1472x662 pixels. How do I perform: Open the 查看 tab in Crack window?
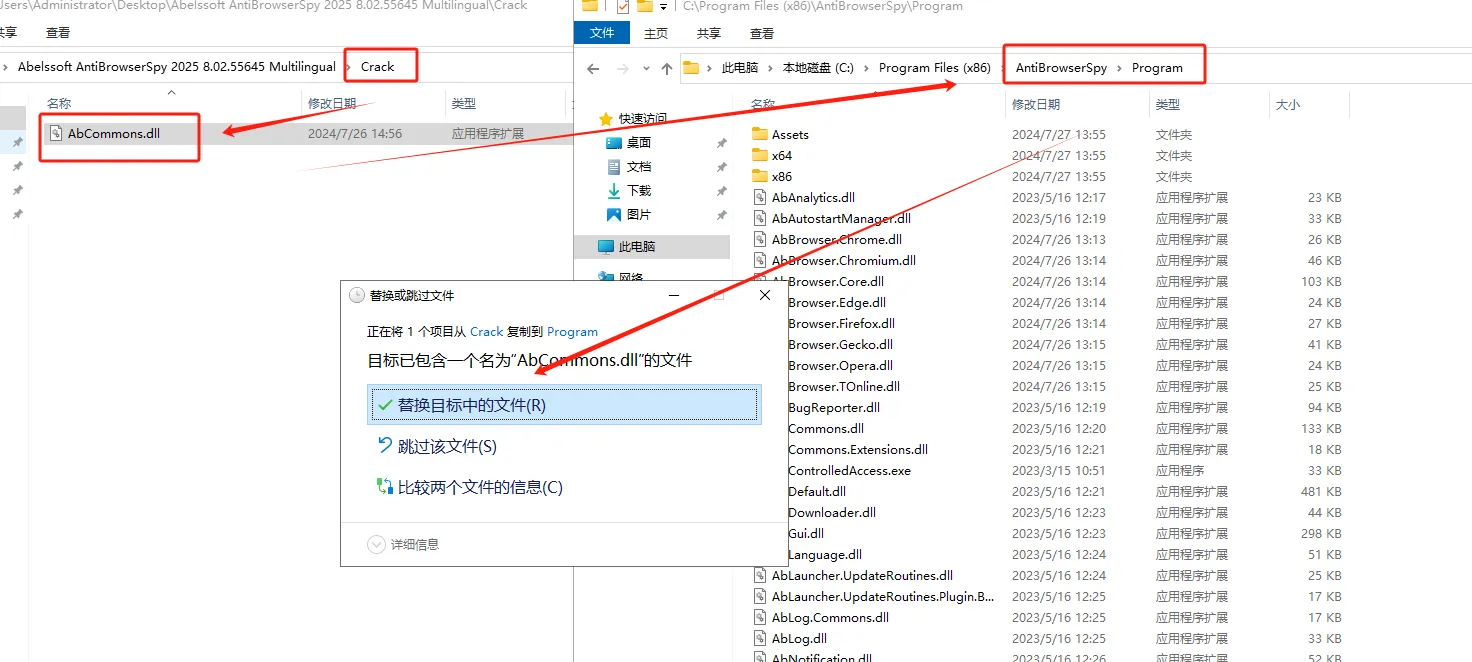coord(58,32)
